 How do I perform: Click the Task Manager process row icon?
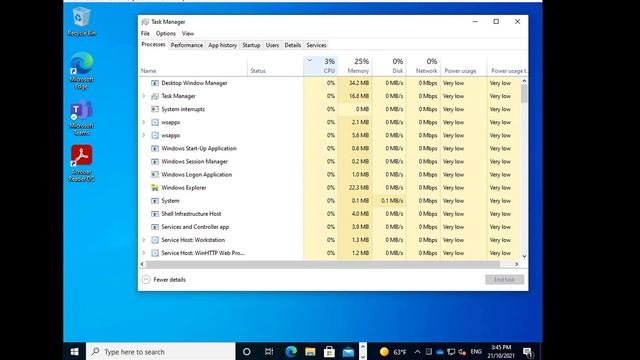pos(155,96)
